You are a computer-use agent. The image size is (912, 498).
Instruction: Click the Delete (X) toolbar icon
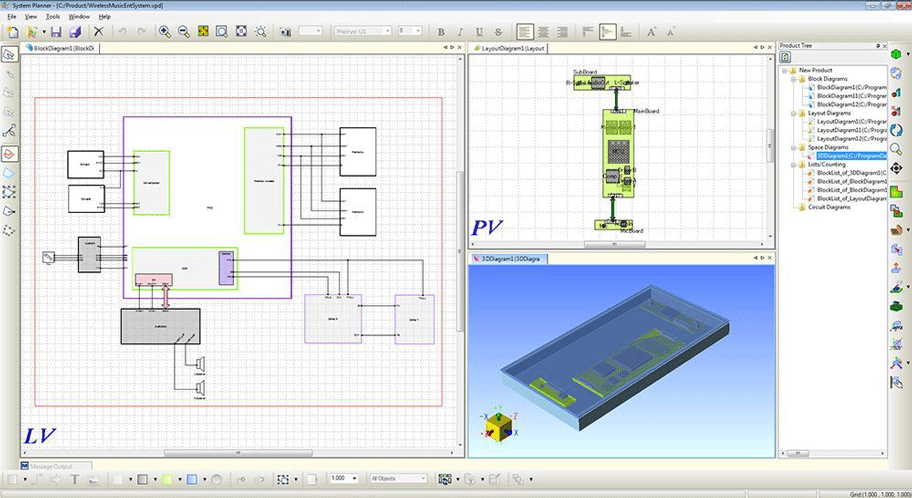point(98,32)
